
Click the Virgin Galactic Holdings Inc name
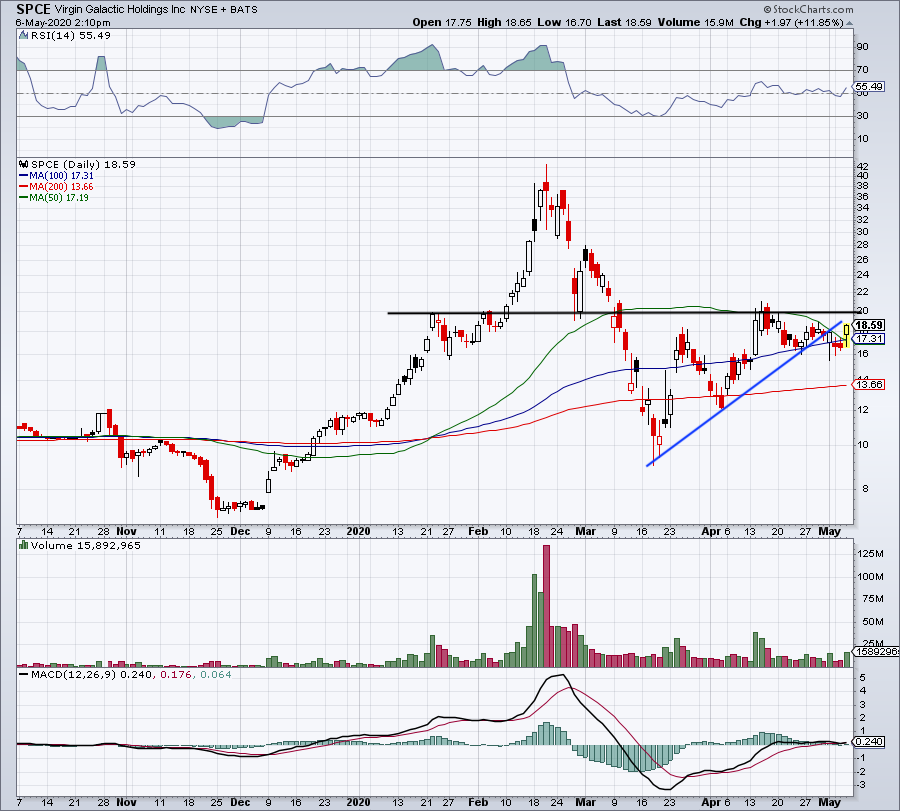tap(120, 10)
